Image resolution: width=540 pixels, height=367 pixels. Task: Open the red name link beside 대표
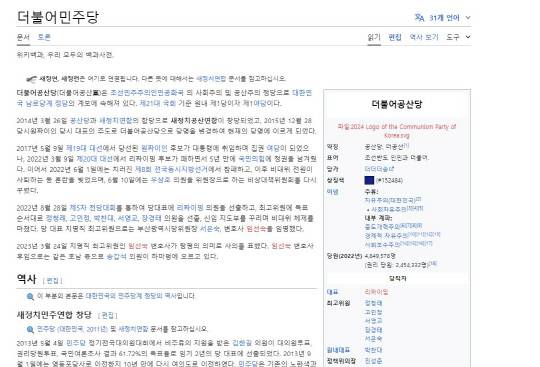coord(376,292)
